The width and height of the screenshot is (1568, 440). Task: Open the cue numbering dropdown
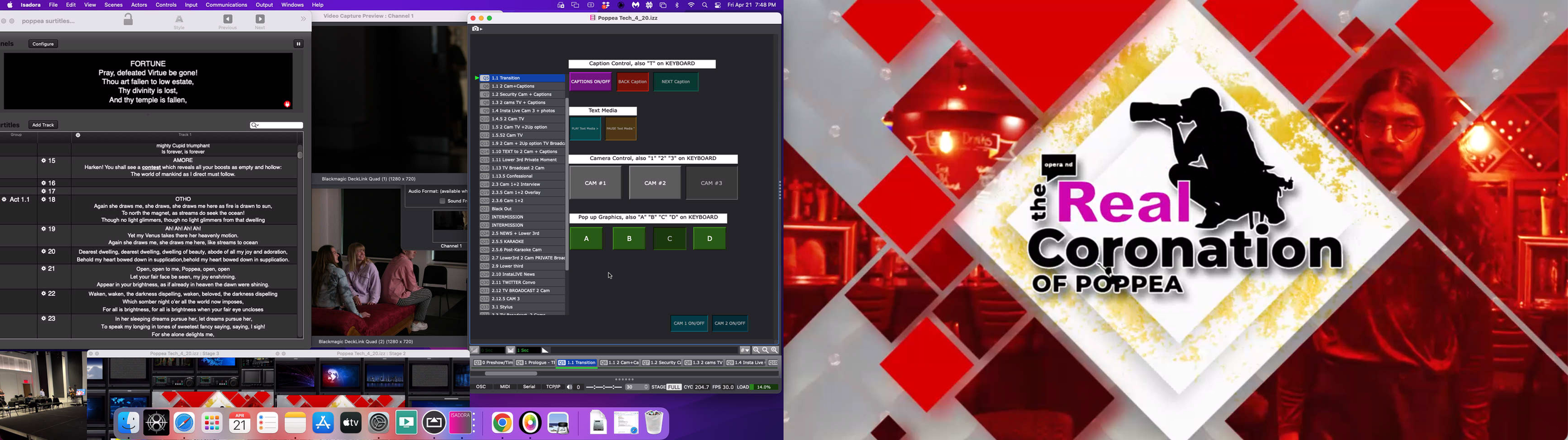pyautogui.click(x=744, y=350)
